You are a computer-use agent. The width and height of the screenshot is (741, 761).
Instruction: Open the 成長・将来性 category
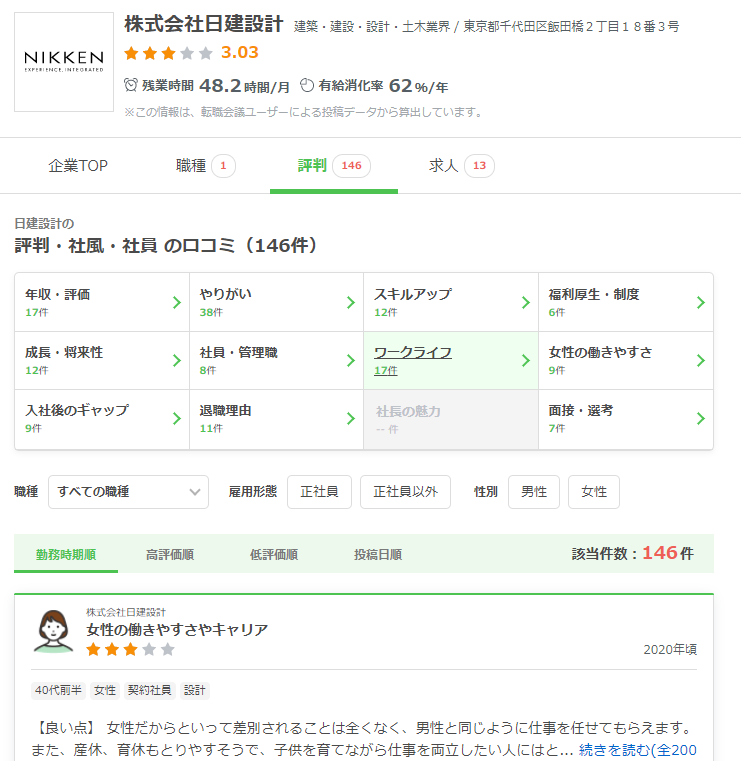click(x=102, y=360)
